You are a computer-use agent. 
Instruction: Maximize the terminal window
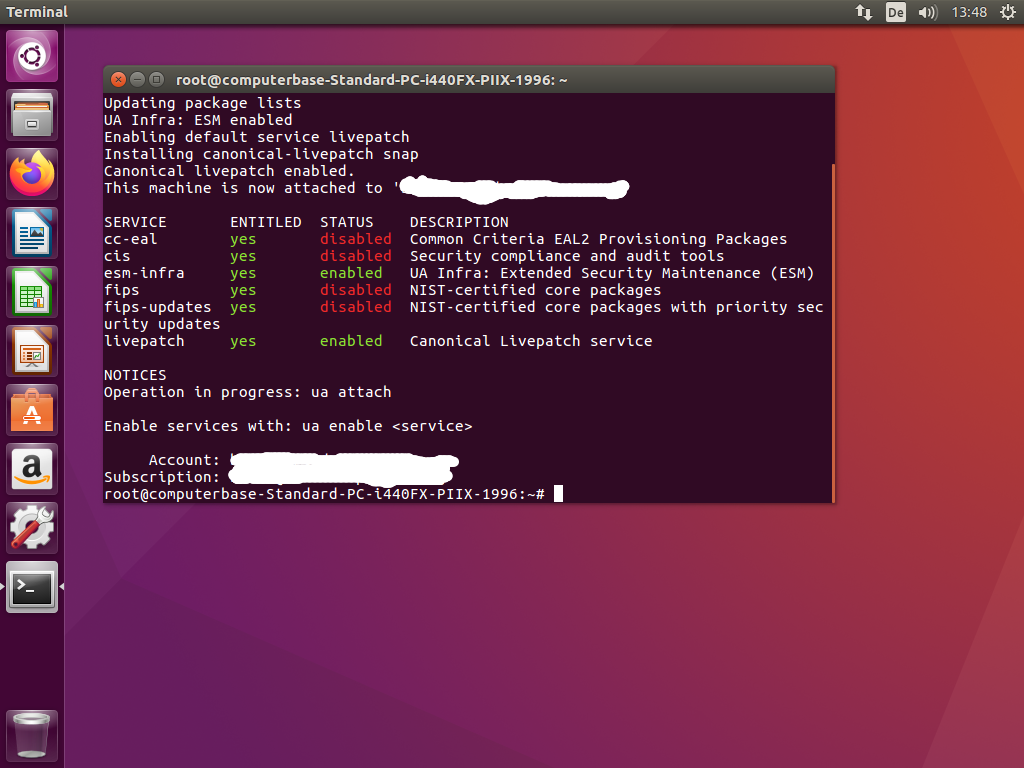[x=156, y=80]
